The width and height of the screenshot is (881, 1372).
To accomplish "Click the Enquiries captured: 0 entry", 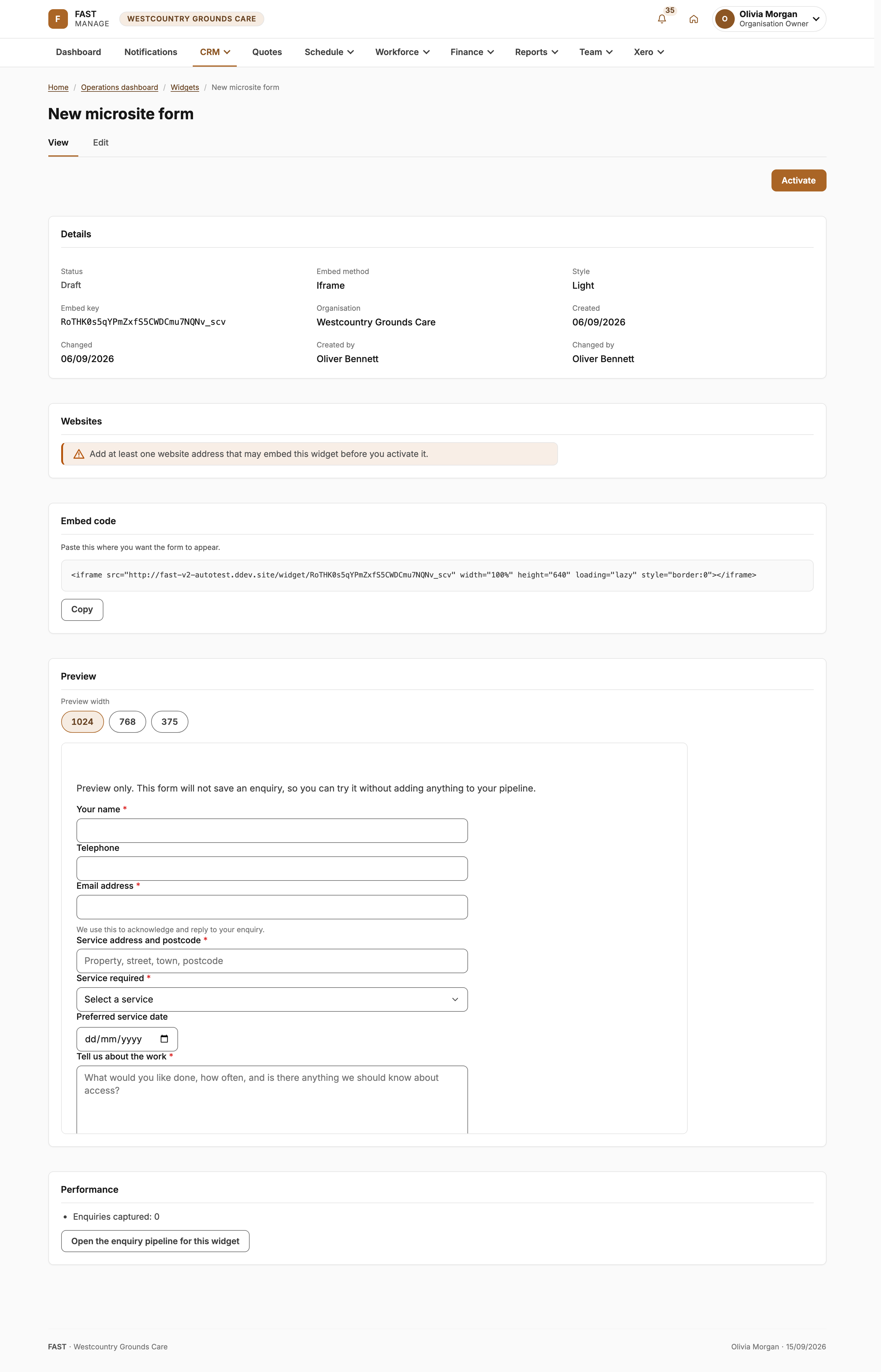I will click(x=116, y=1216).
